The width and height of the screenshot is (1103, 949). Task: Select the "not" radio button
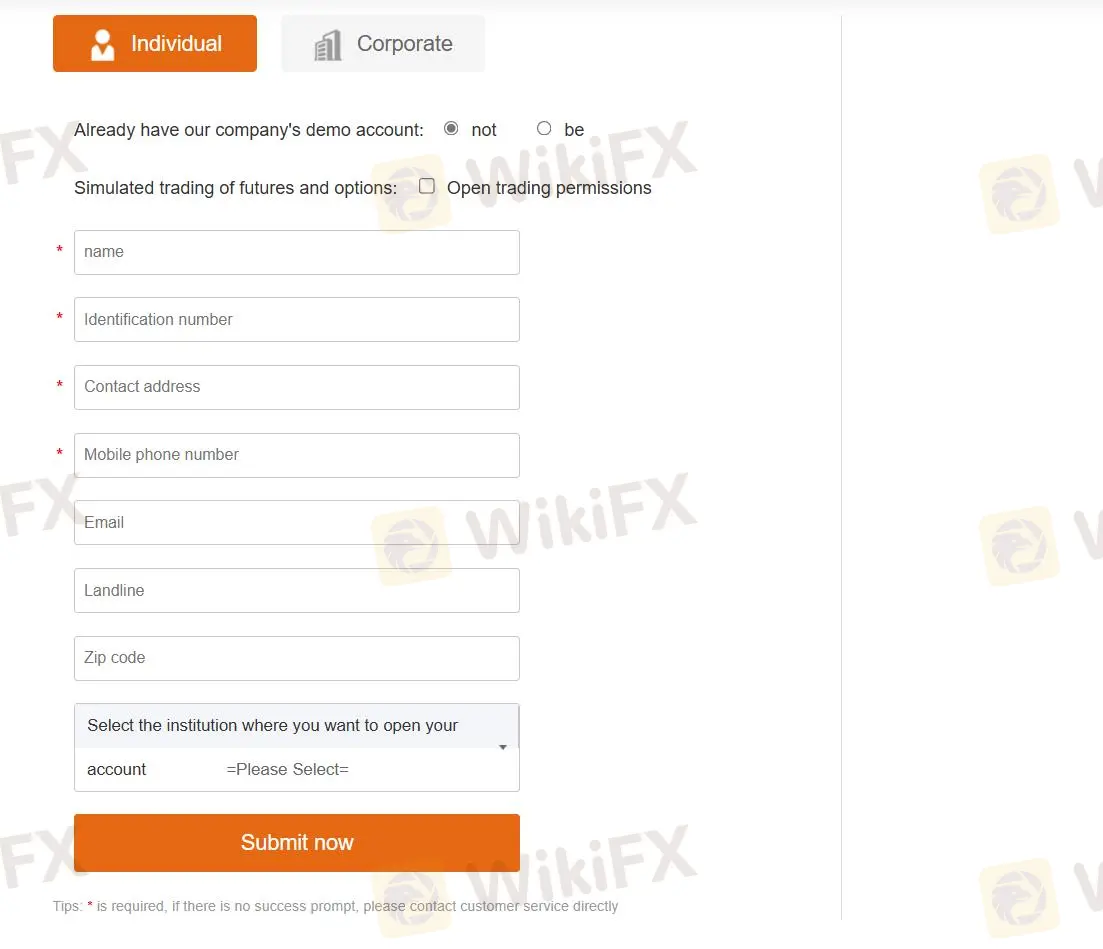451,129
